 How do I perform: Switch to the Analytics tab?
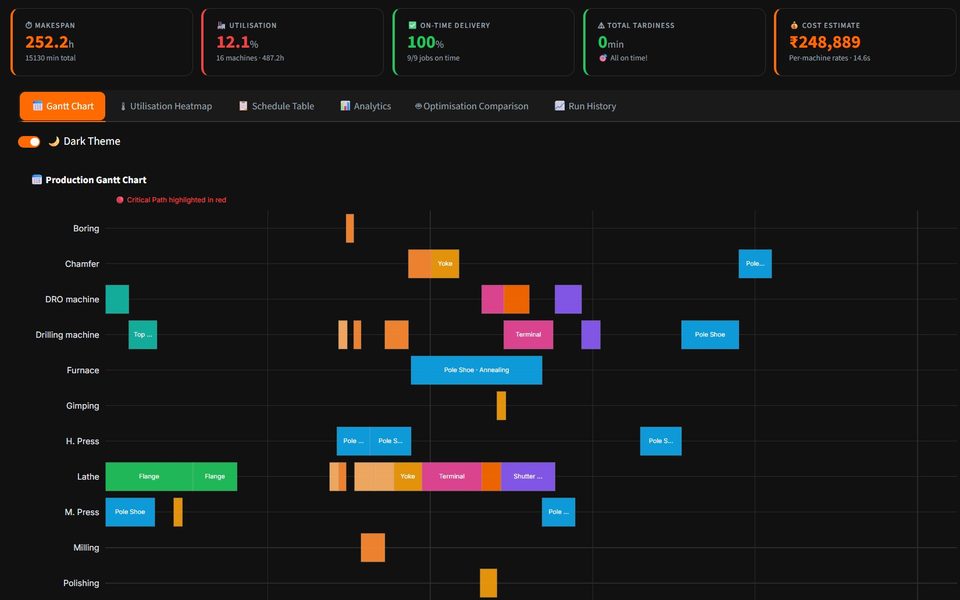[x=366, y=106]
